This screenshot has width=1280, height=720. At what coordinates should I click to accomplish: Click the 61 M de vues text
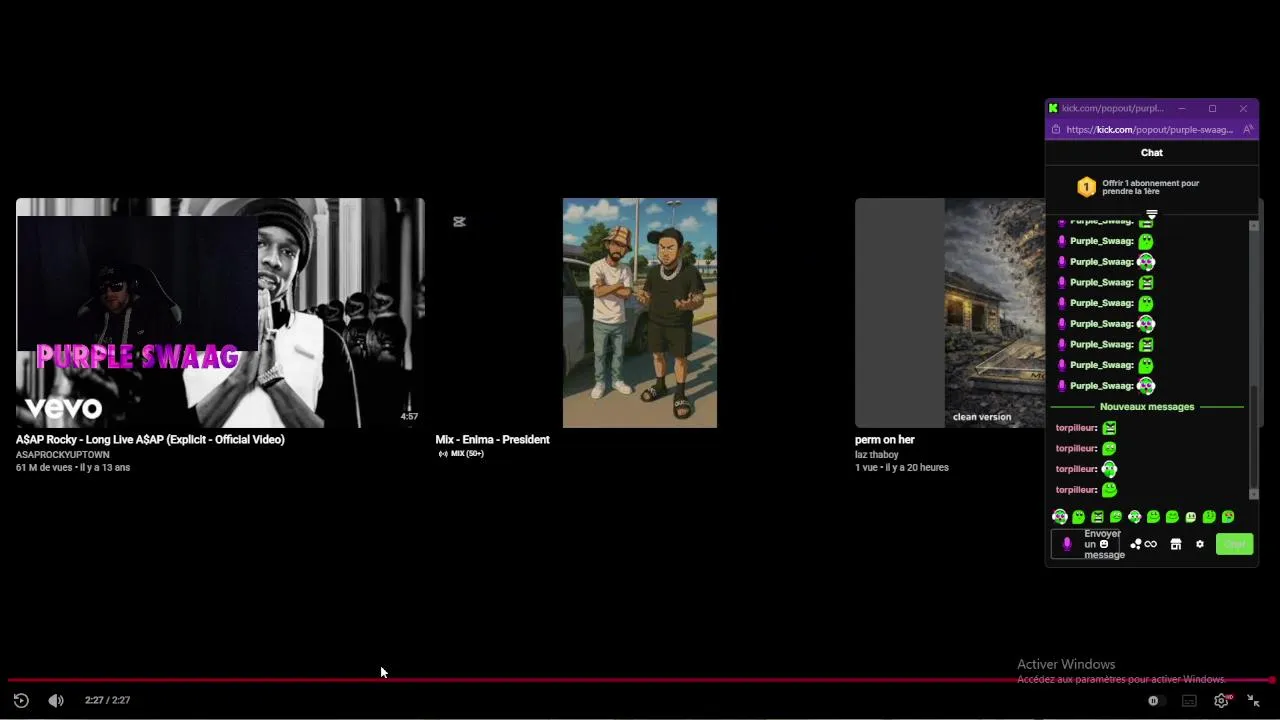(44, 467)
